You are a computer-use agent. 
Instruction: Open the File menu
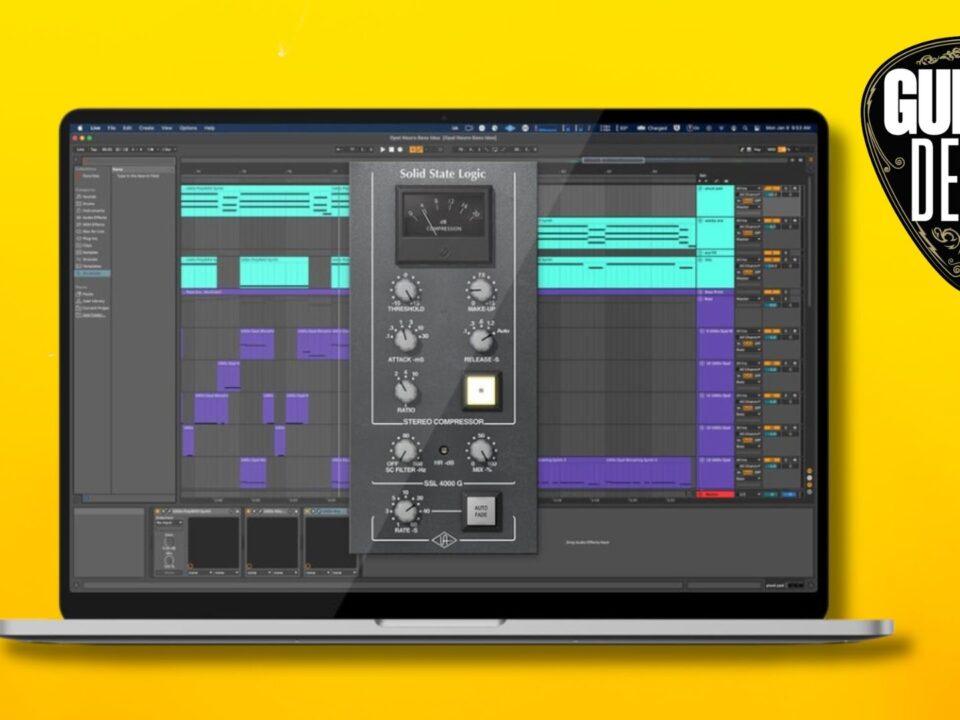coord(112,128)
